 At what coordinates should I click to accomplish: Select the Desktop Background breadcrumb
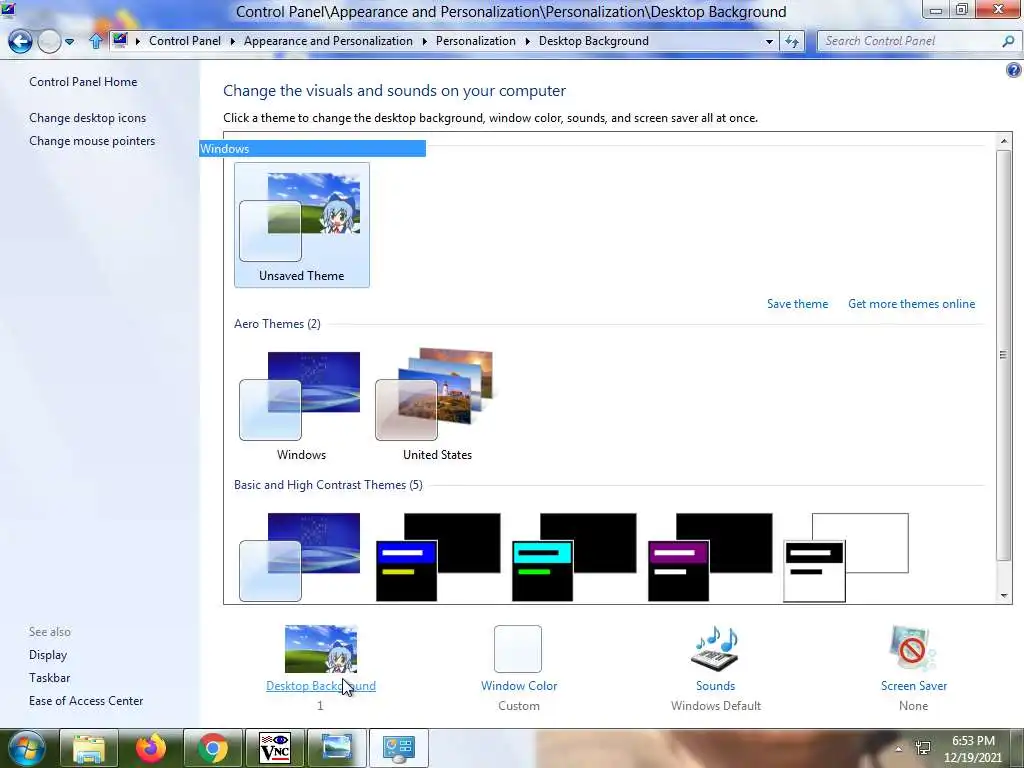click(x=594, y=40)
